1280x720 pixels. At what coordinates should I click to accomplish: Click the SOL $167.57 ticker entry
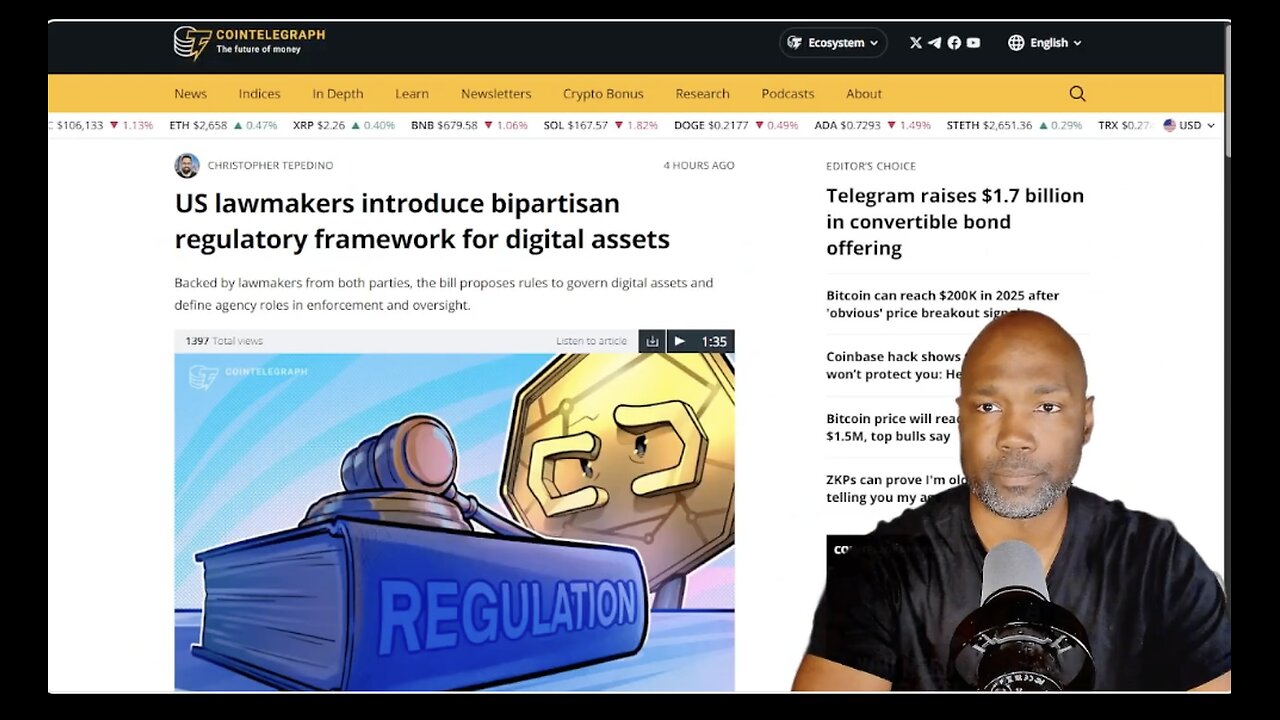(600, 125)
